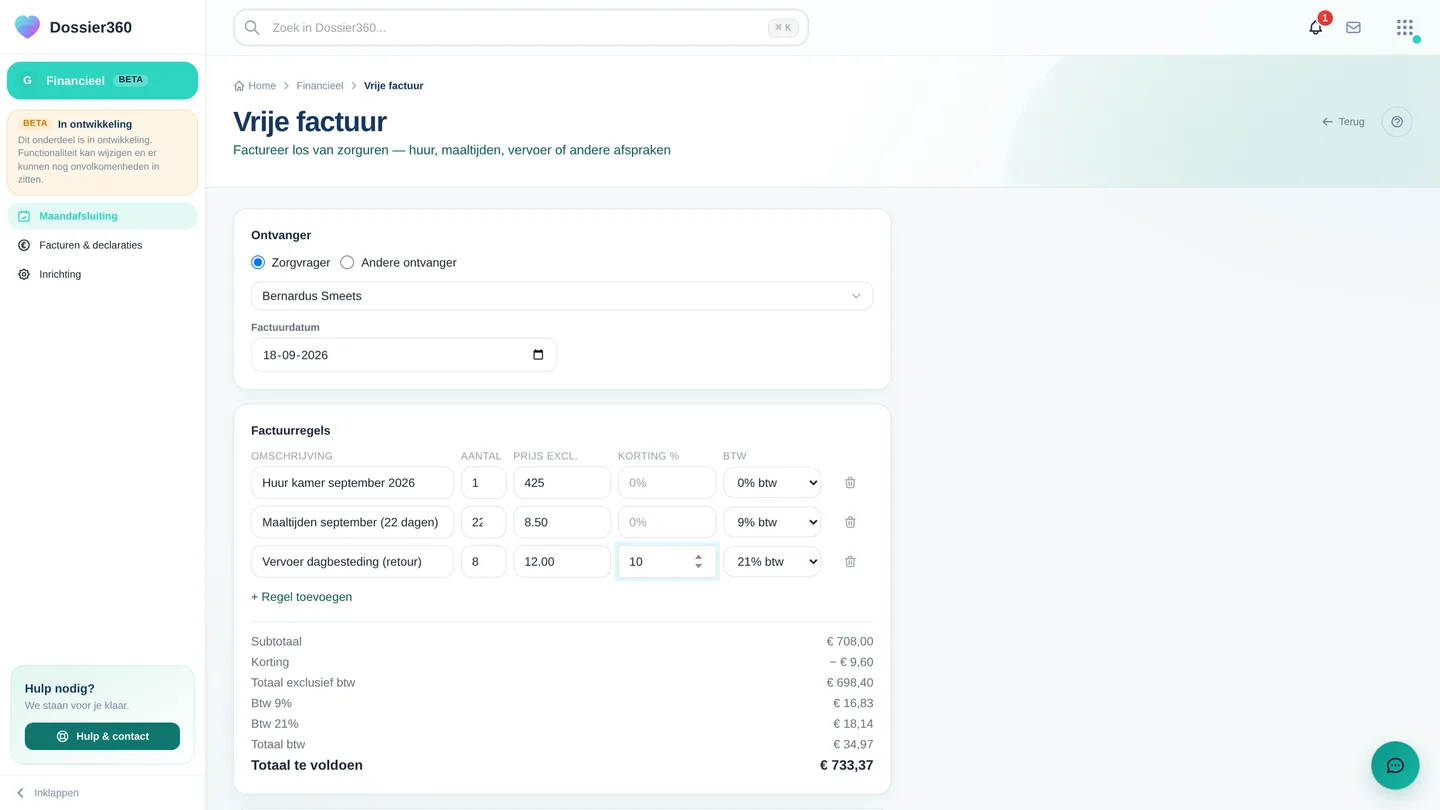
Task: Open the Factuurdatum calendar picker
Action: [x=538, y=355]
